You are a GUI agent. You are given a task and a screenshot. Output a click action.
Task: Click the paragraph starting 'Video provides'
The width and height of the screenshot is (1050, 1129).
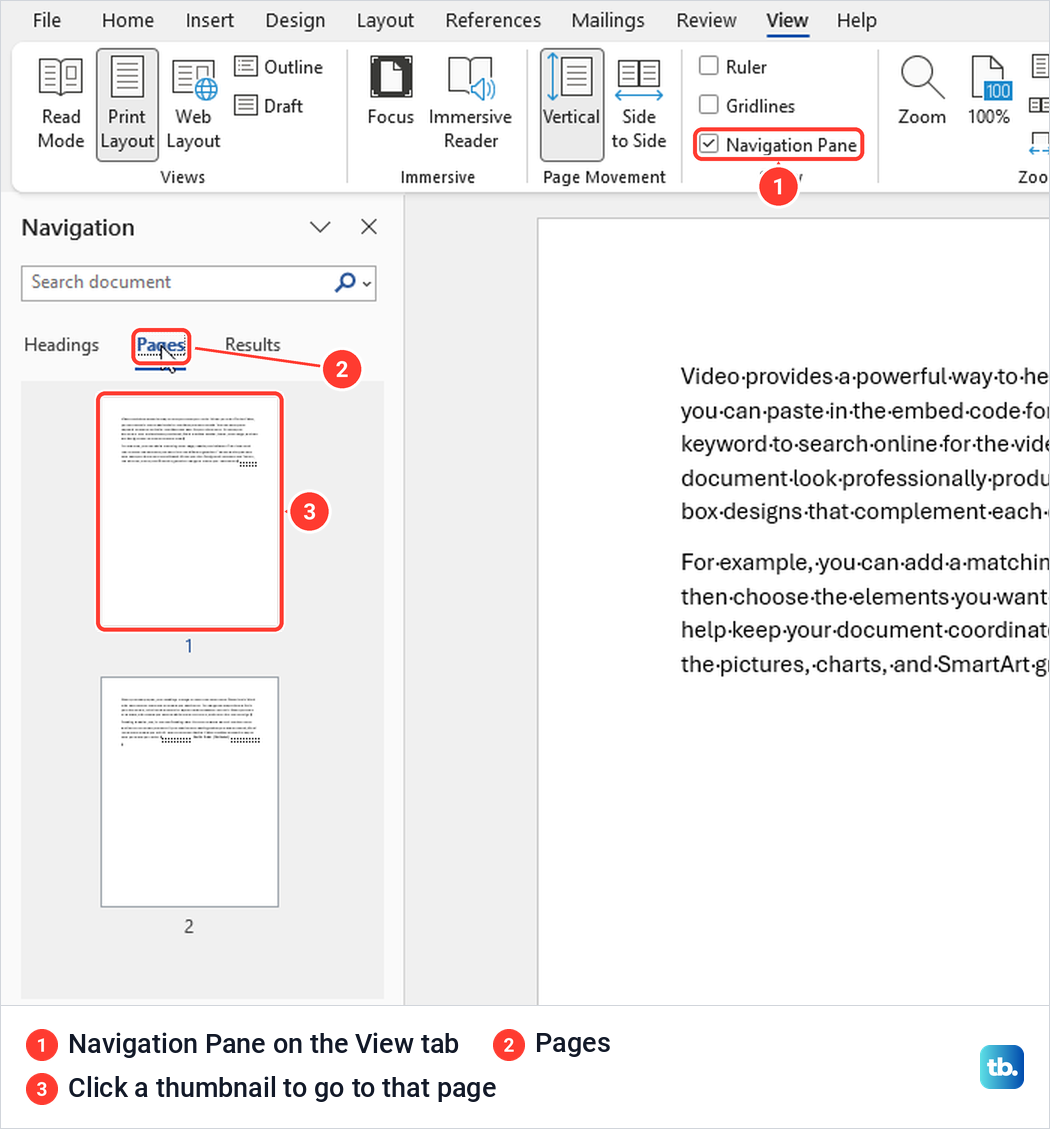(864, 444)
